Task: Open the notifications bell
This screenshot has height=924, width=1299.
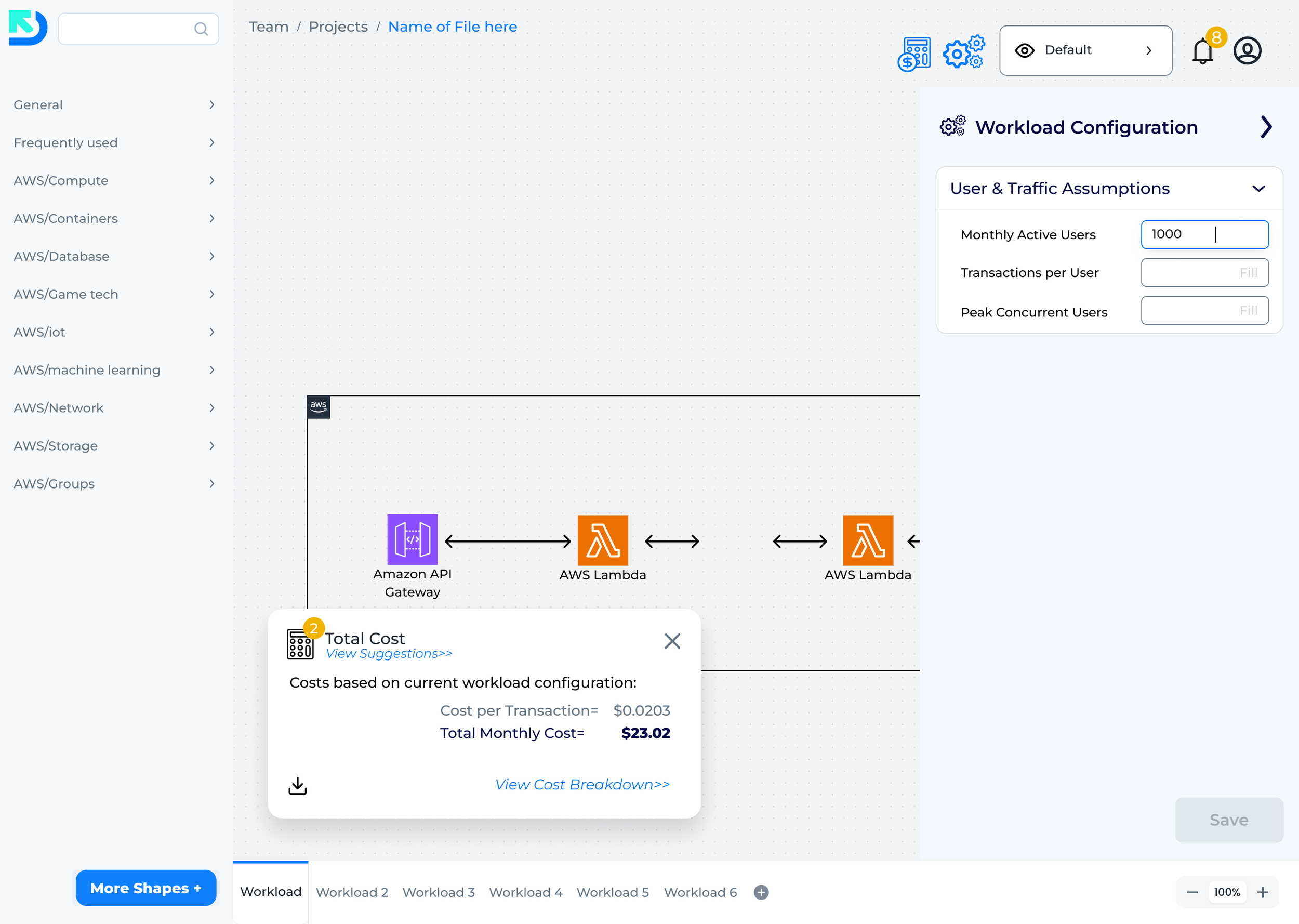Action: click(x=1203, y=52)
